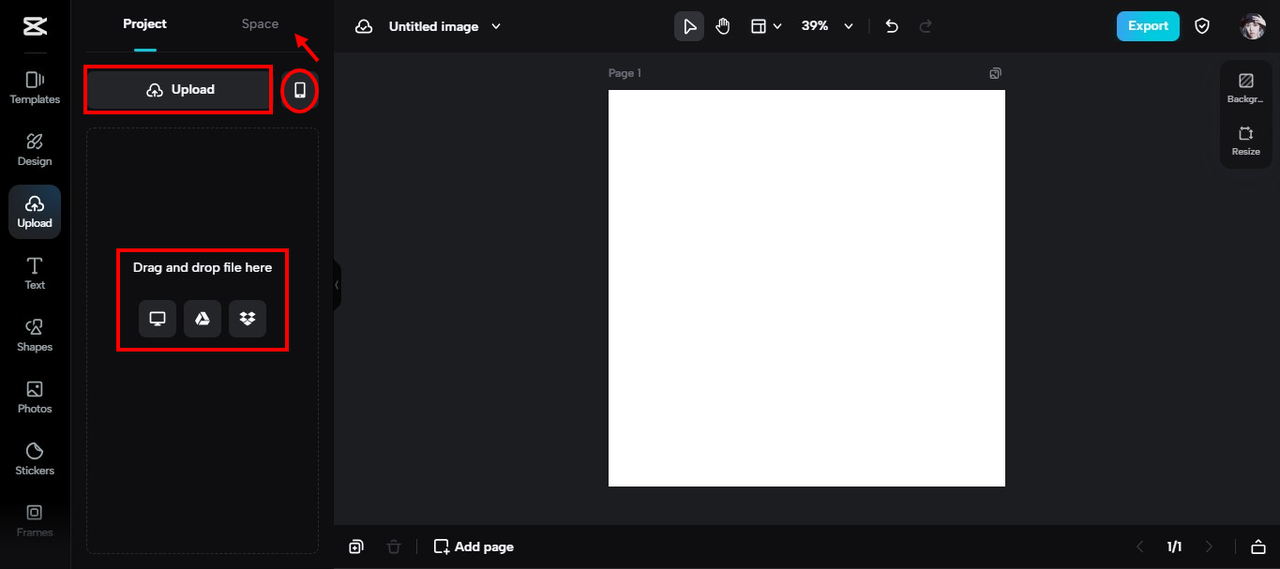The image size is (1280, 569).
Task: Click the Export button
Action: (x=1148, y=26)
